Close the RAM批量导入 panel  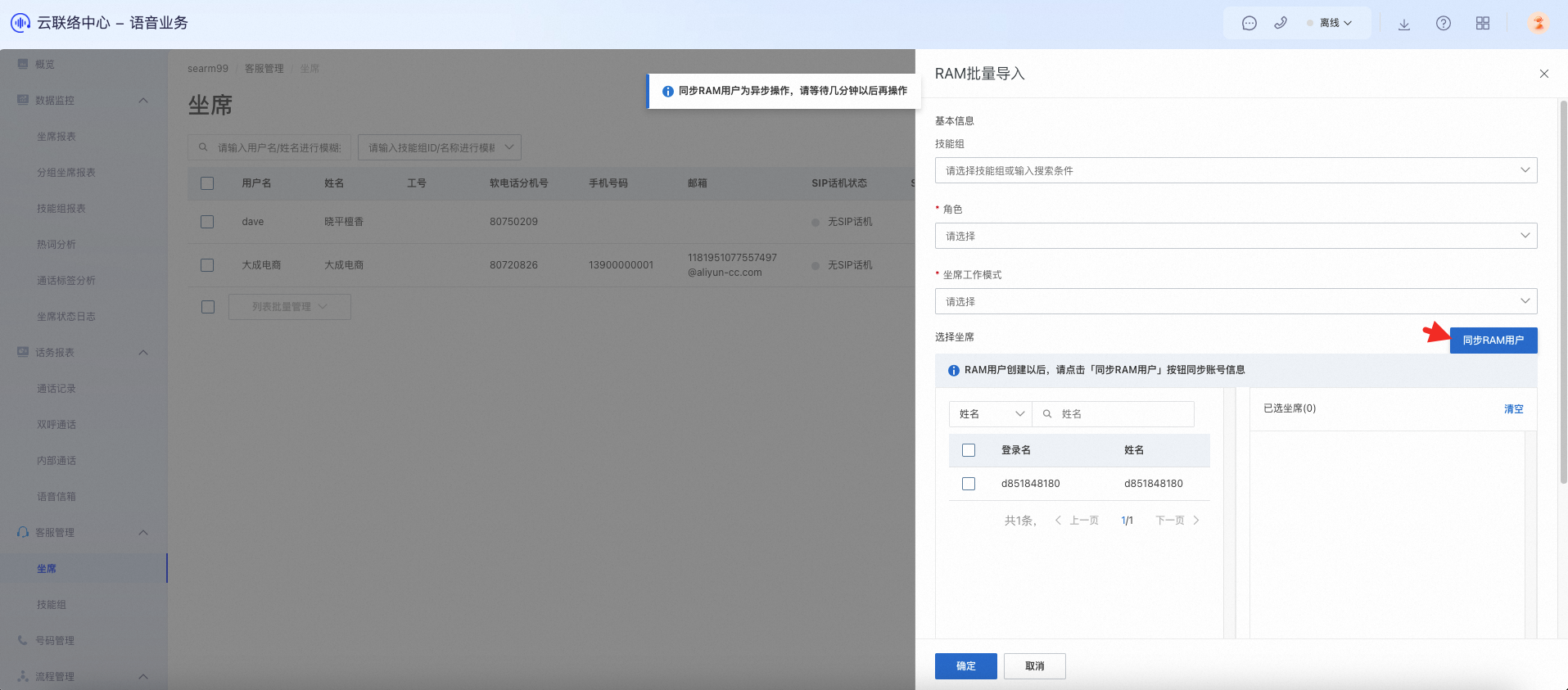1544,74
